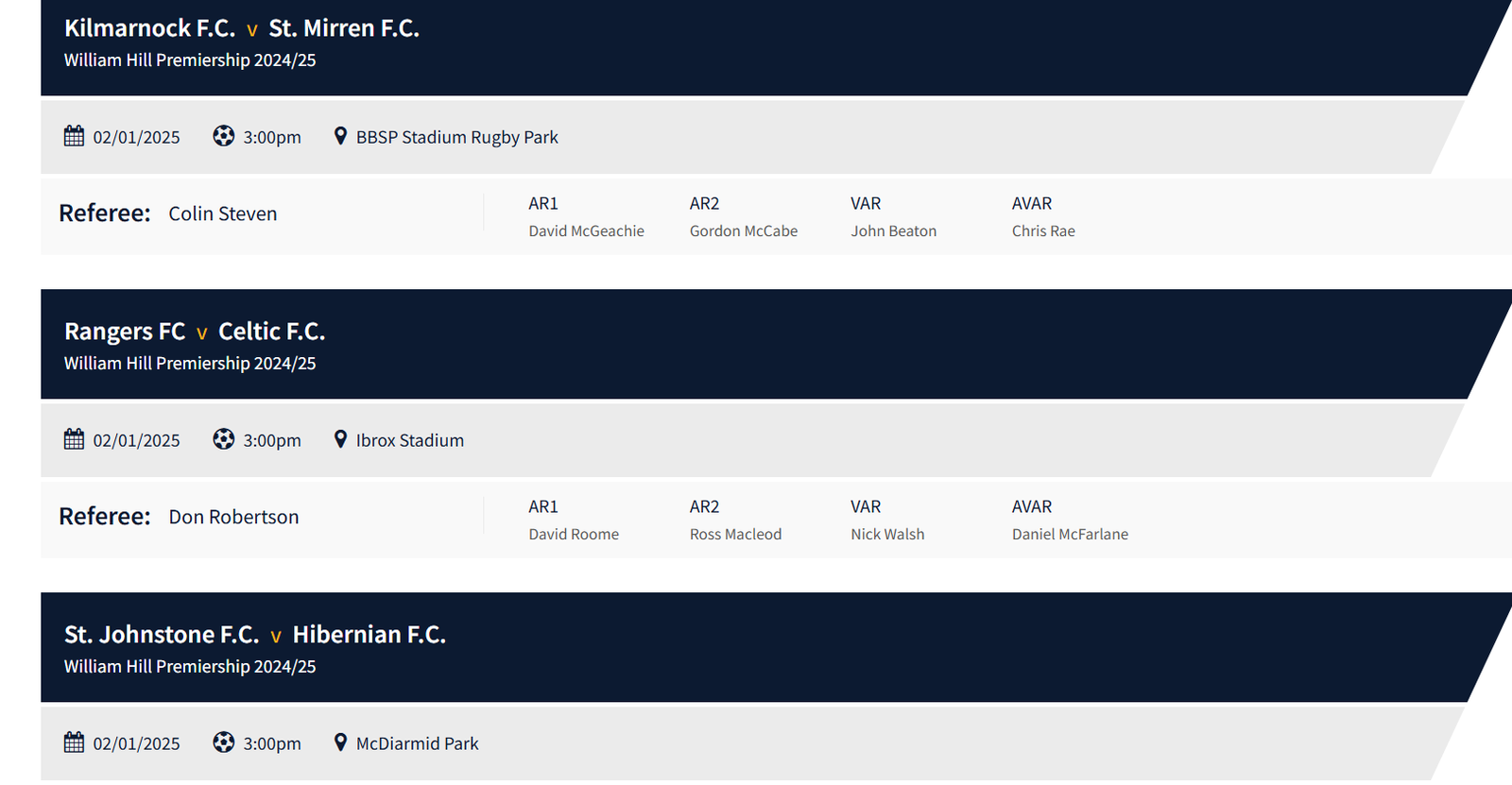Click the Ibrox Stadium venue text
Image resolution: width=1512 pixels, height=785 pixels.
(x=409, y=440)
